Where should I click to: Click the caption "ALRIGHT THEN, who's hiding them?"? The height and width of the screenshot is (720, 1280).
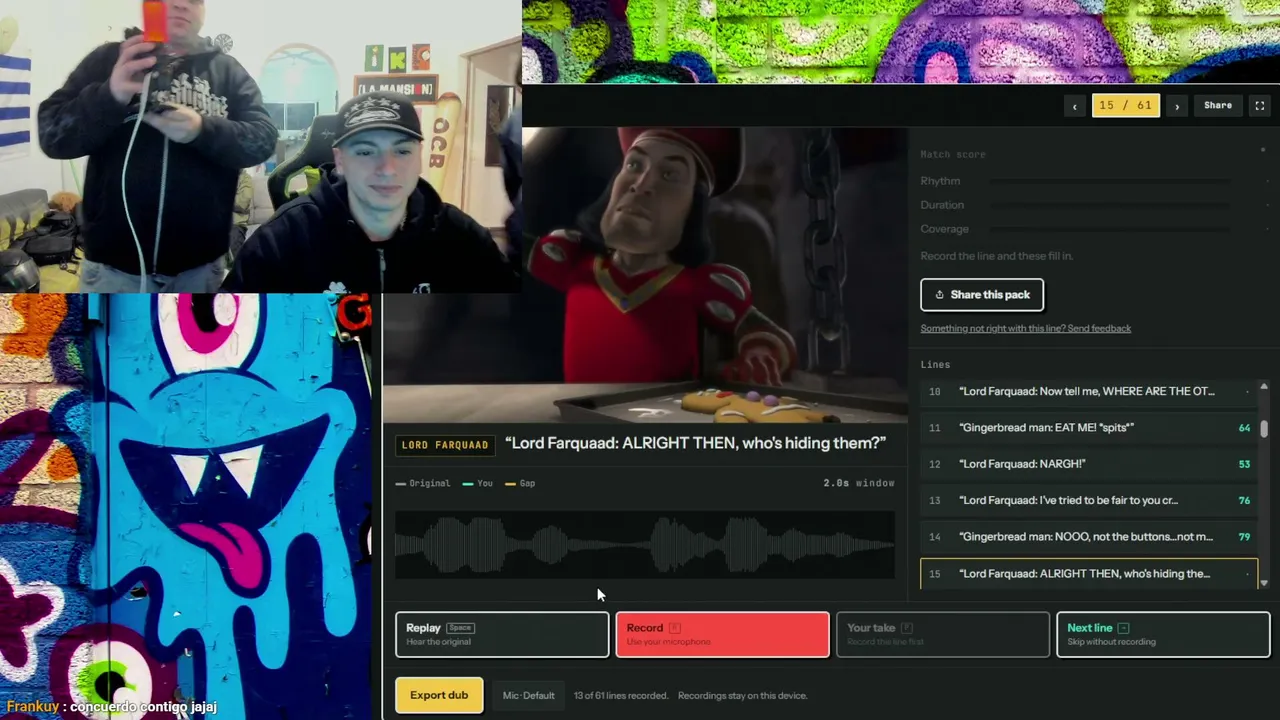point(696,443)
